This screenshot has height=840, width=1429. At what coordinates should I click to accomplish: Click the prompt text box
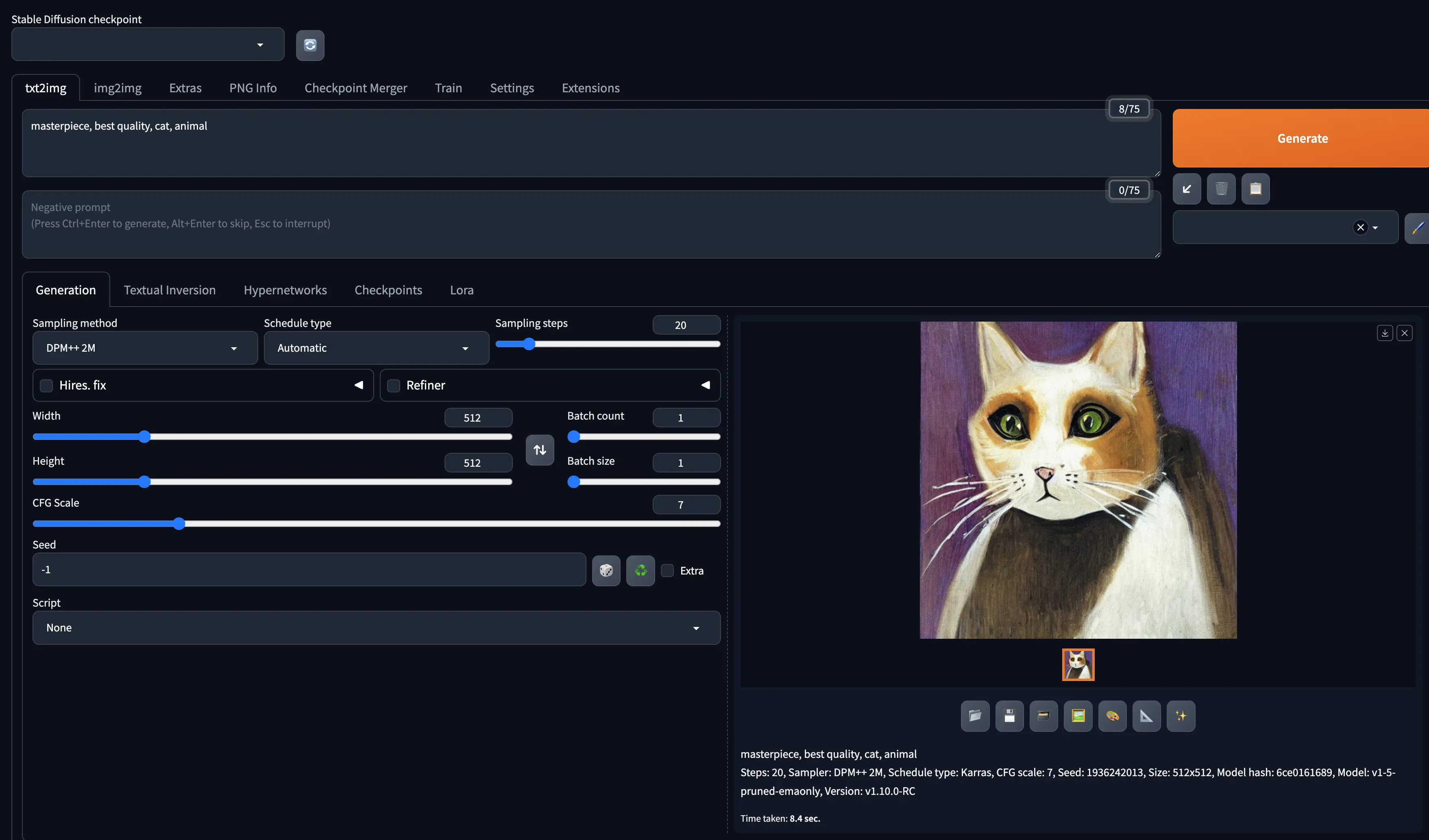pyautogui.click(x=591, y=144)
